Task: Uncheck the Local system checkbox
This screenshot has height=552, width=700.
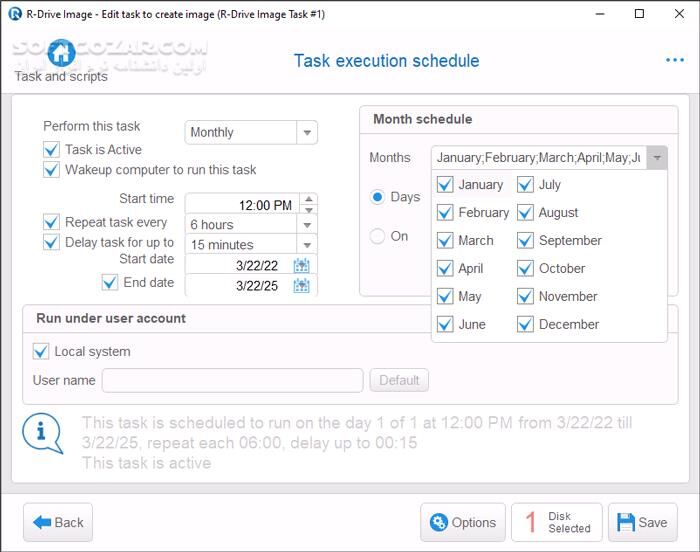Action: 41,352
